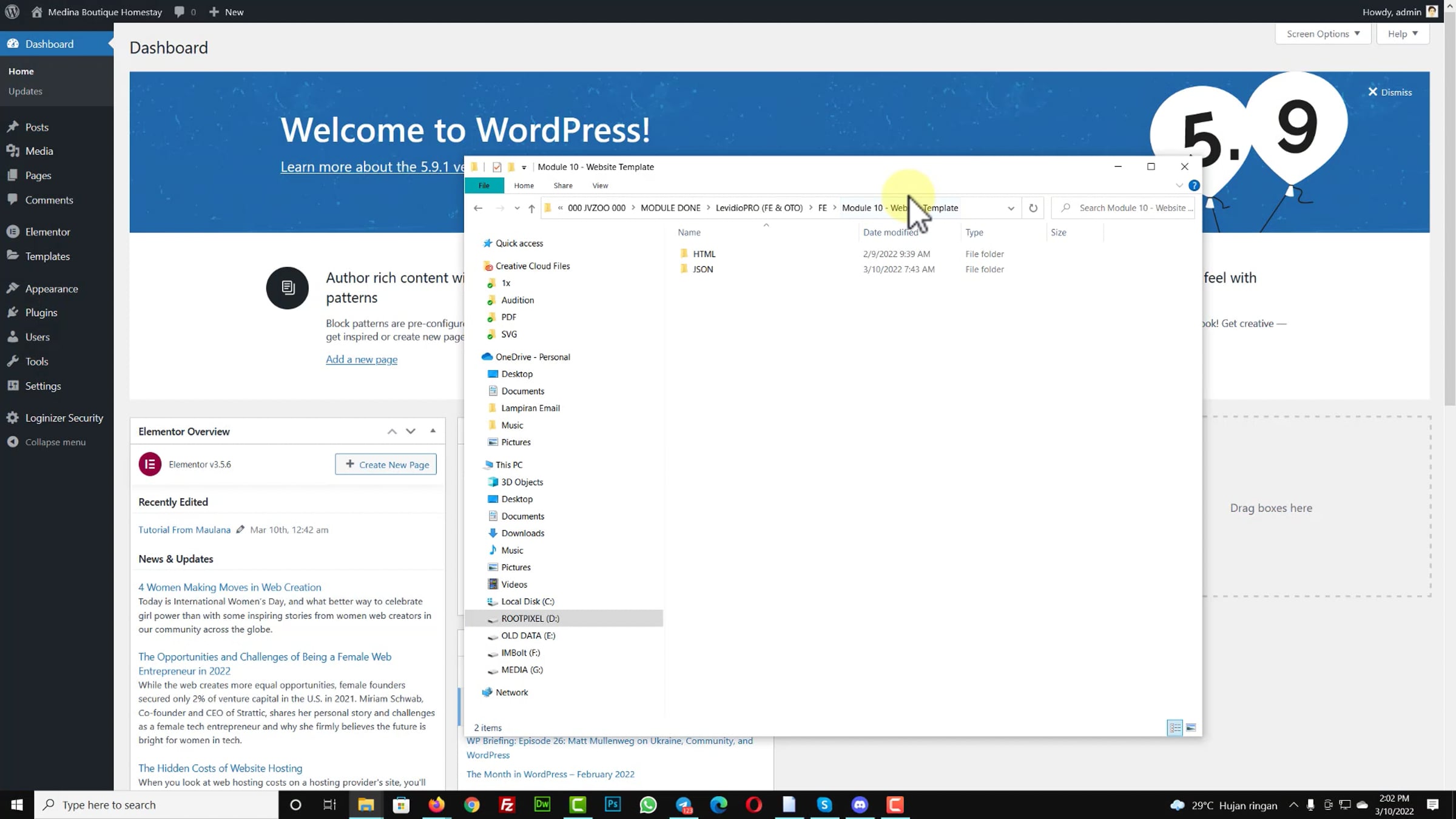Image resolution: width=1456 pixels, height=819 pixels.
Task: Expand the Help dropdown panel
Action: click(x=1402, y=34)
